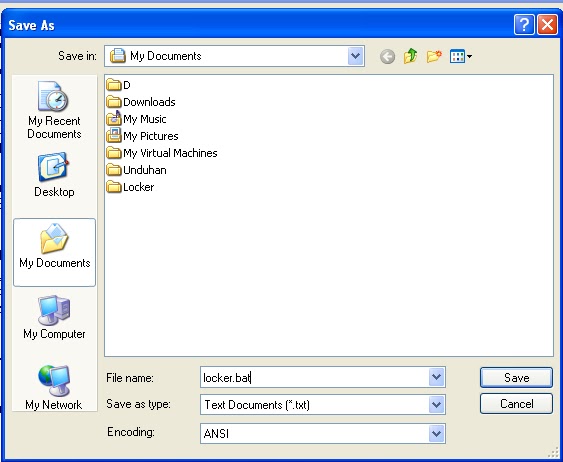Expand the Save in dropdown arrow
563x462 pixels.
click(355, 56)
